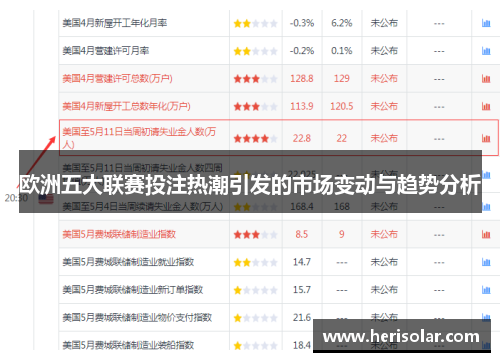Screen dimensions: 500x362
Task: Select 美国至5月11日当周初请失业金人数(万人) indicator
Action: [x=139, y=138]
